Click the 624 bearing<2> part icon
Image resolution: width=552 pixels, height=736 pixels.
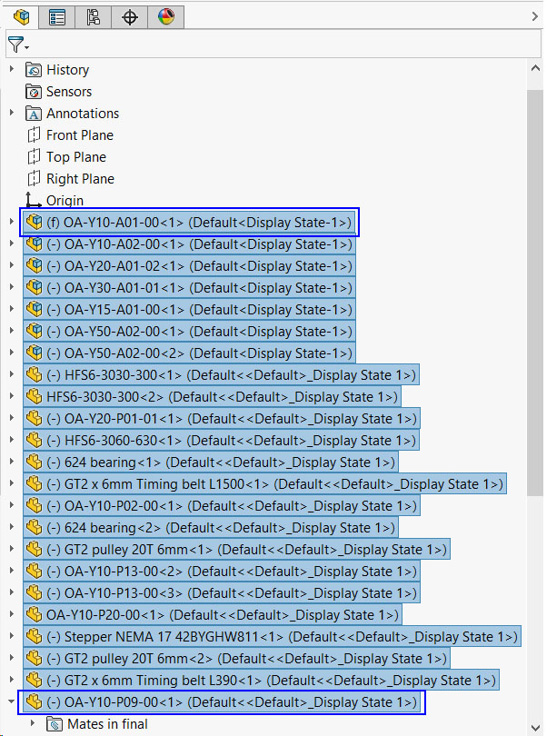34,527
